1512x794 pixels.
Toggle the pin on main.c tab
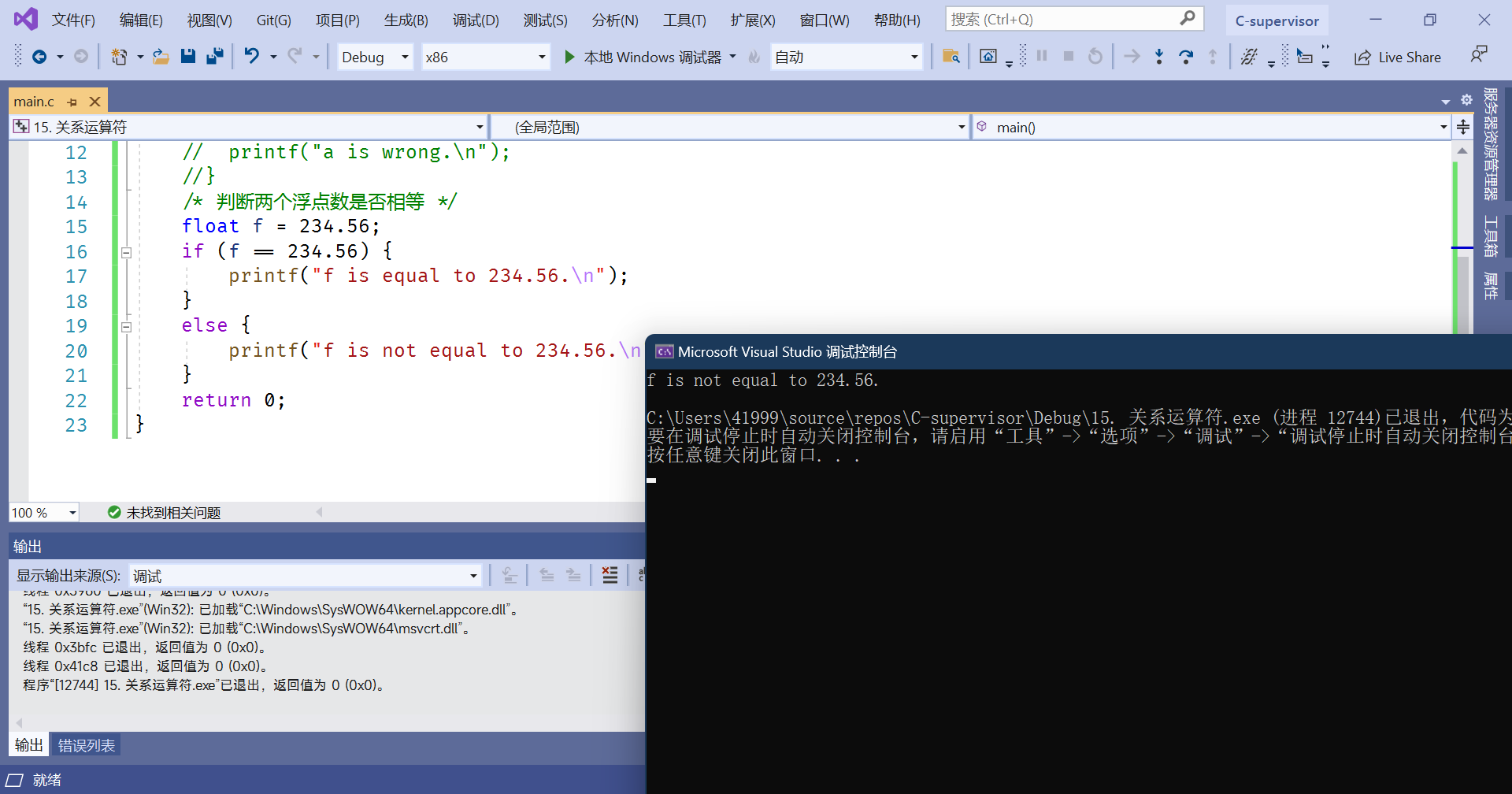72,102
